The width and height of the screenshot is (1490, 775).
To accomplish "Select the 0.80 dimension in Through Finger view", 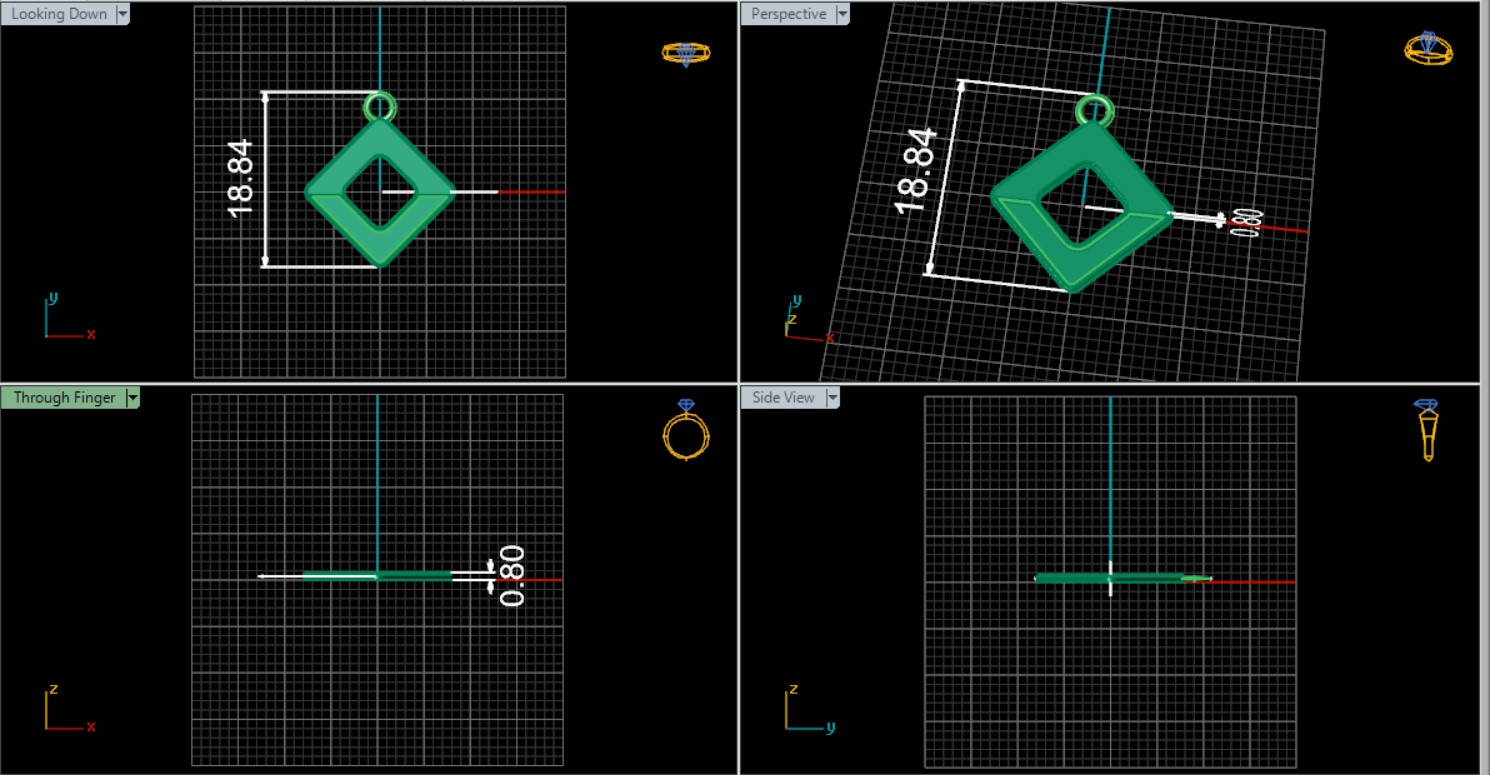I will click(x=511, y=576).
